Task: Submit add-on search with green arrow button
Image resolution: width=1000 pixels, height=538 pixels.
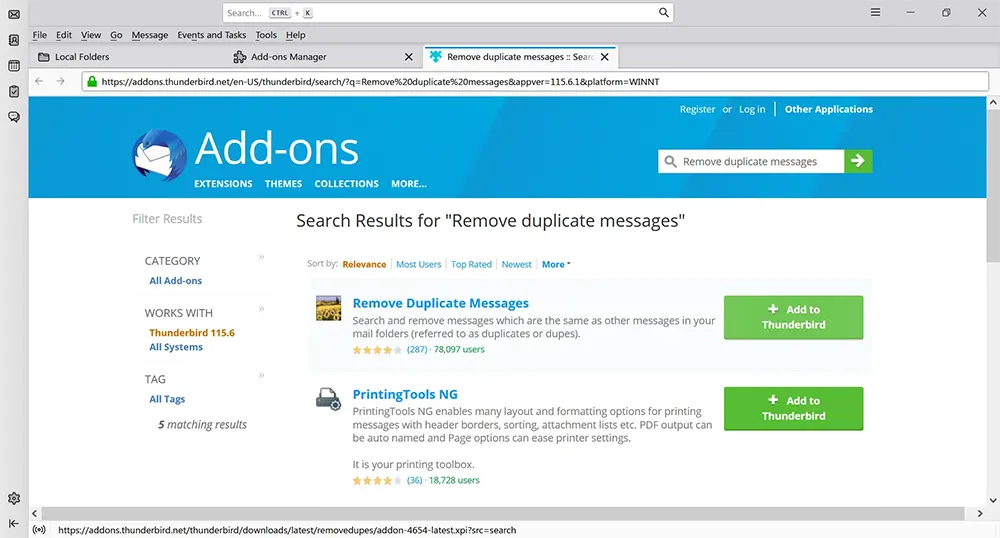Action: [858, 161]
